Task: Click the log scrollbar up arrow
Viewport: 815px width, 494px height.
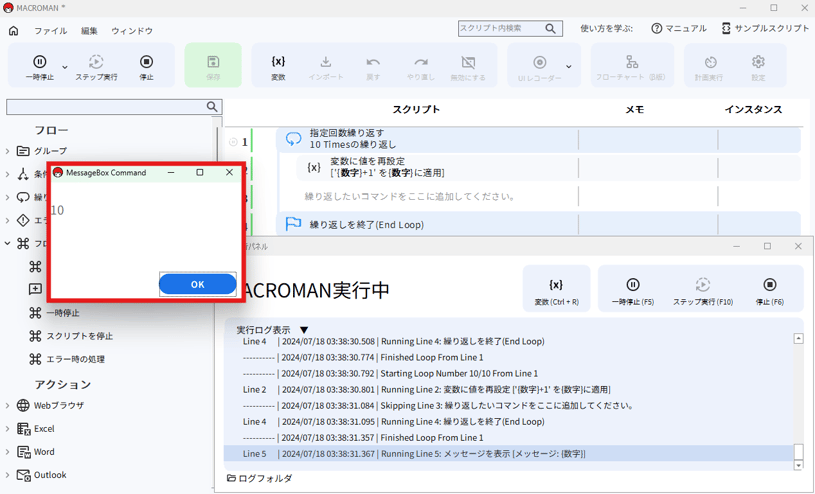Action: click(x=798, y=339)
